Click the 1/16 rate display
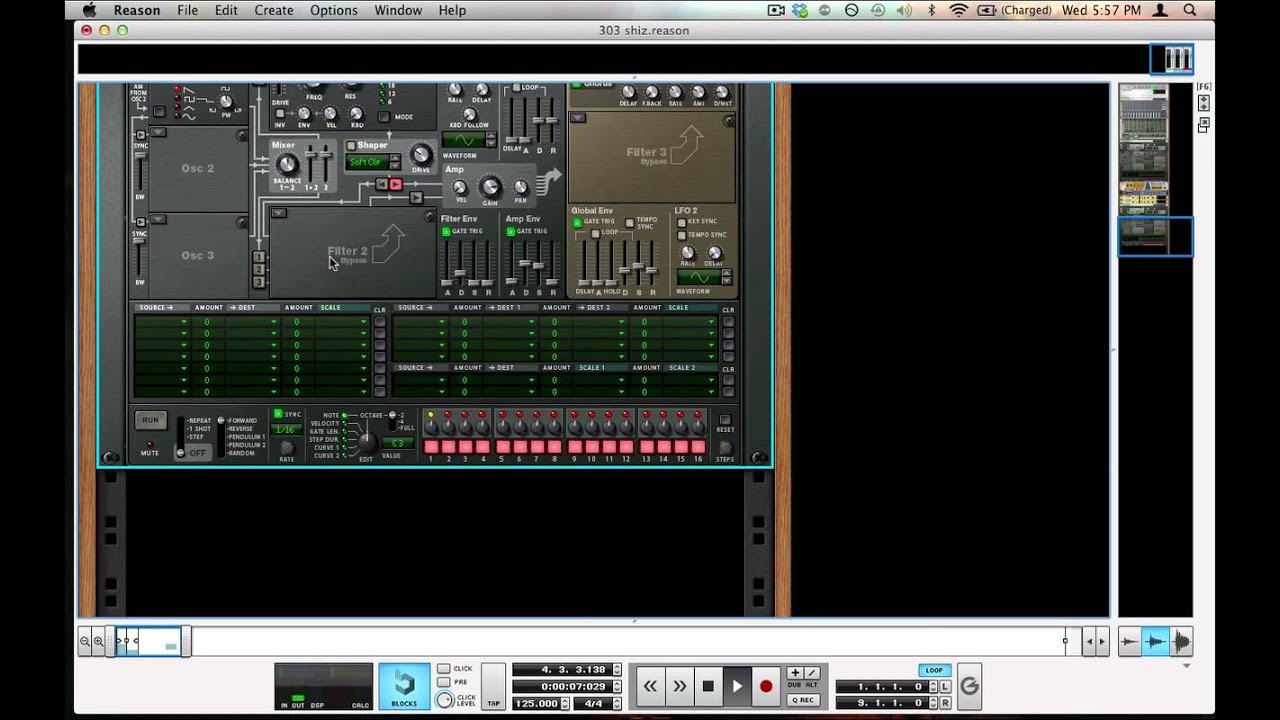 coord(285,430)
